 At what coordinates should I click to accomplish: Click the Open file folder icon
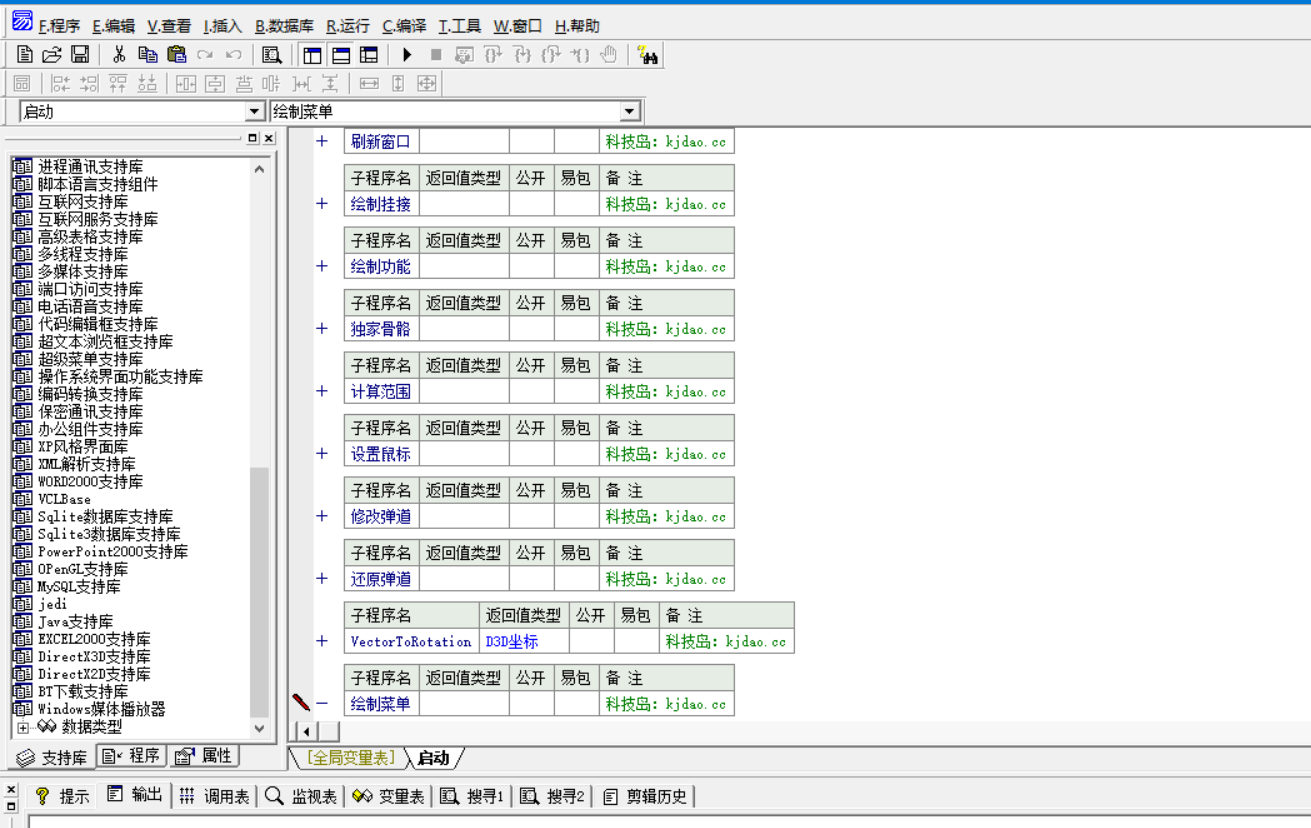[52, 55]
